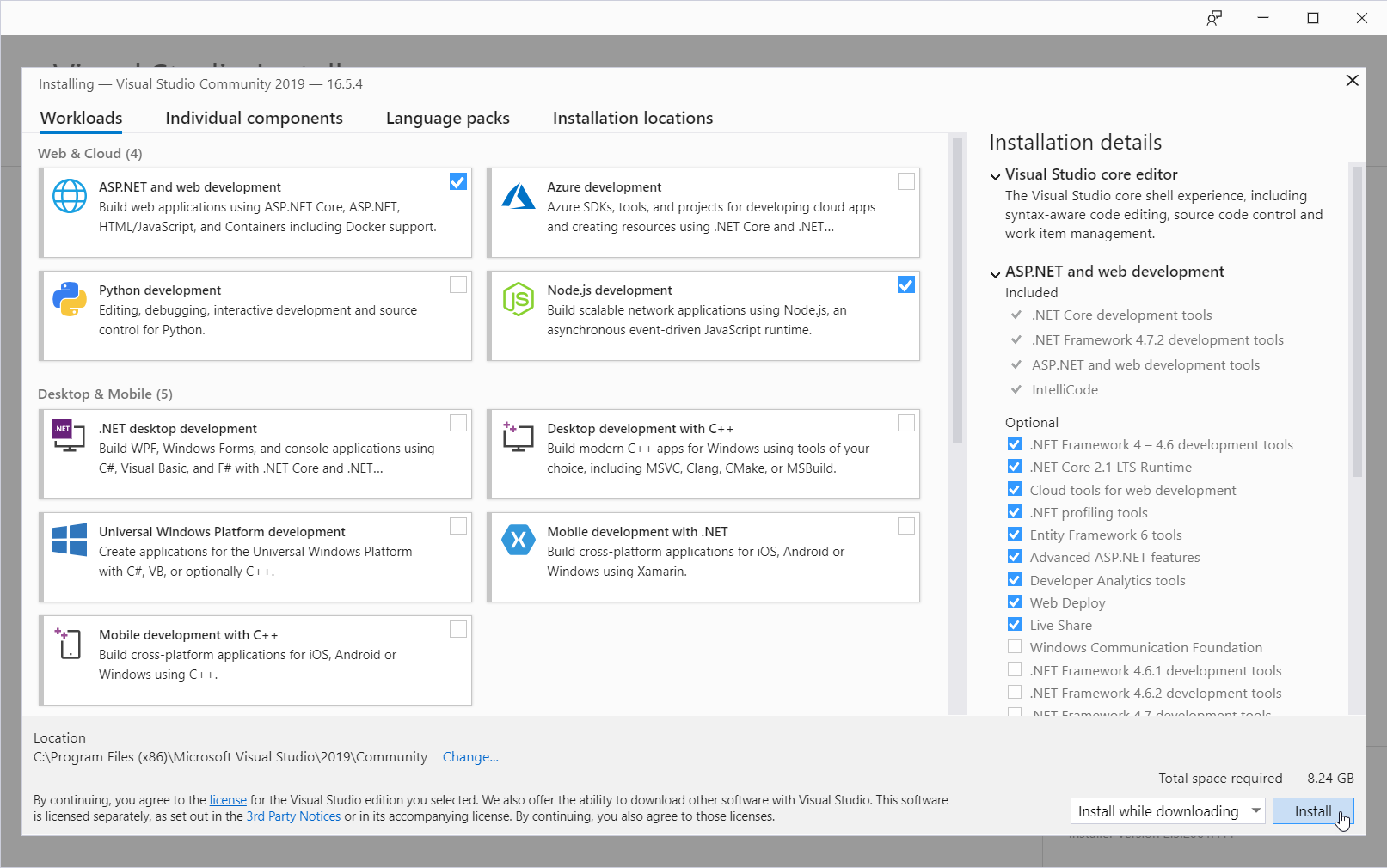This screenshot has height=868, width=1387.
Task: Click the Azure development logo icon
Action: 519,196
